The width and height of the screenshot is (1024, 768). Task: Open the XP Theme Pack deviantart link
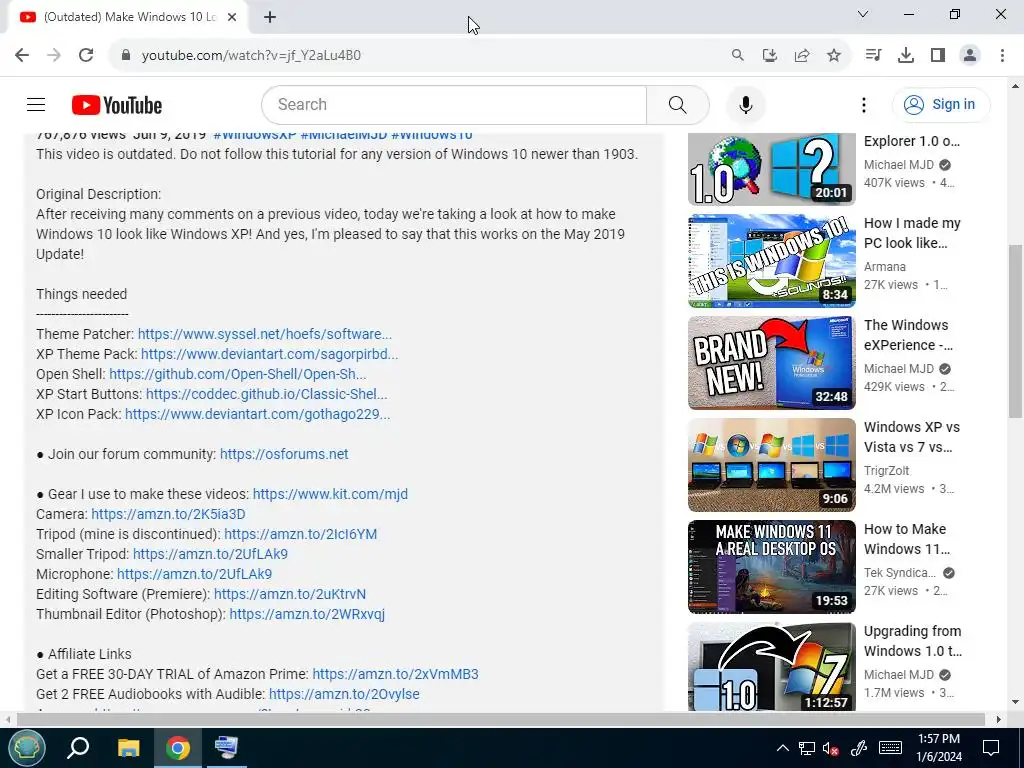[269, 354]
